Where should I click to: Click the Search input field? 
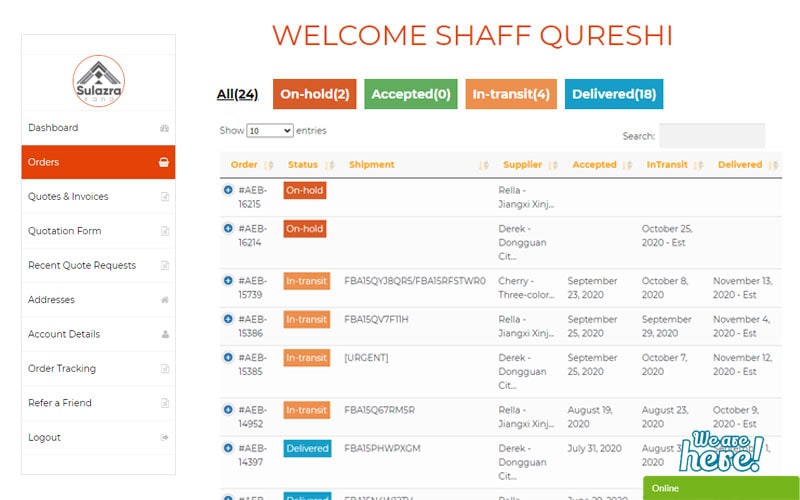pyautogui.click(x=712, y=136)
